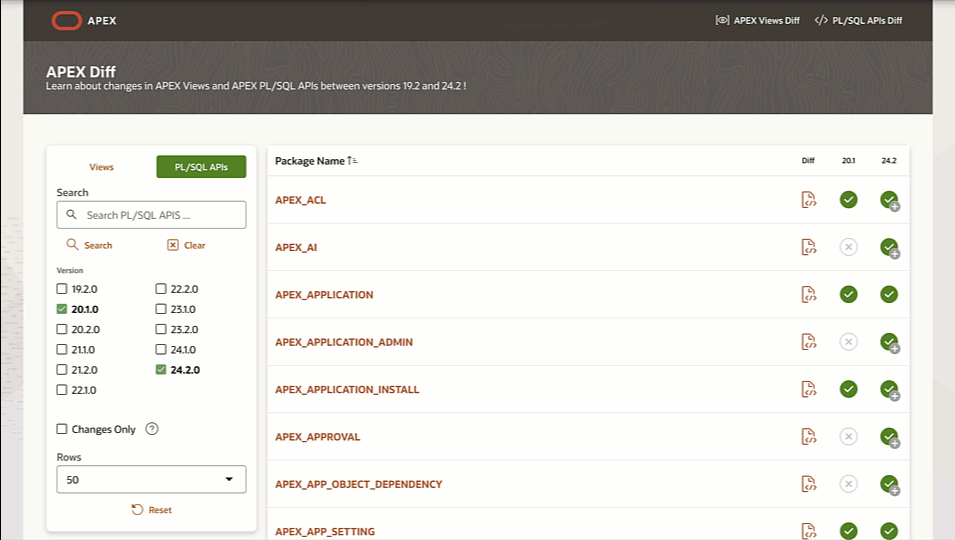
Task: Click the 20.1 column header
Action: [x=848, y=161]
